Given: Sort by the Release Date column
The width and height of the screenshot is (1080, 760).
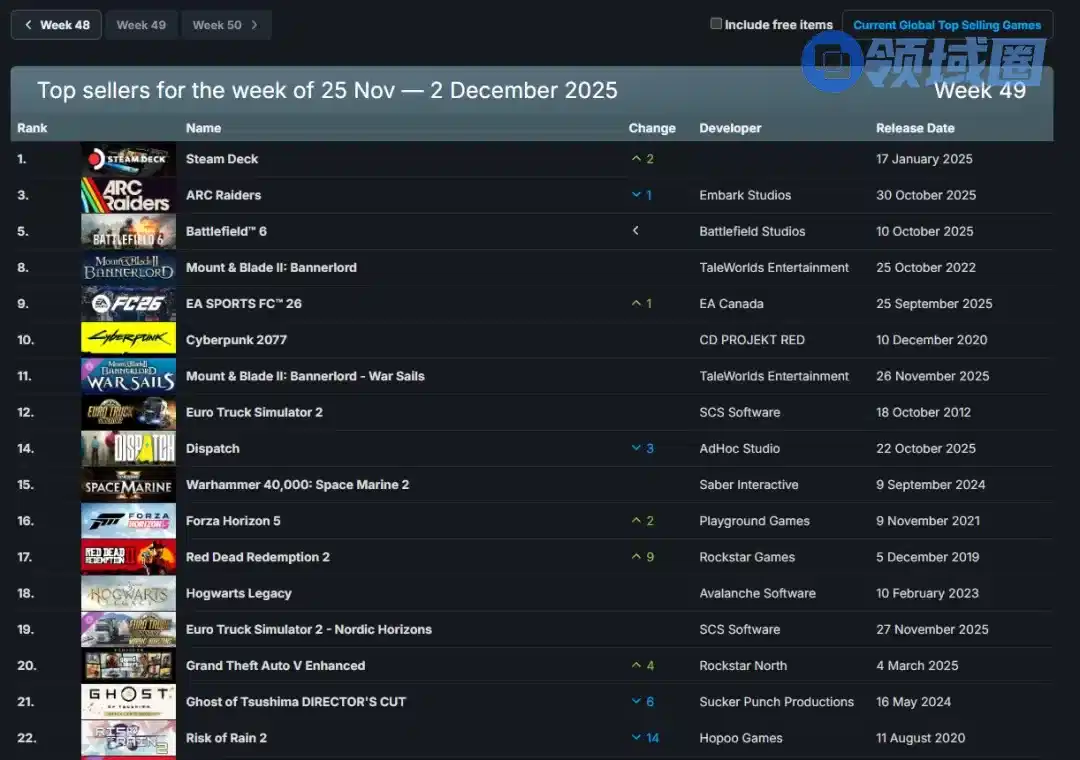Looking at the screenshot, I should click(x=915, y=128).
